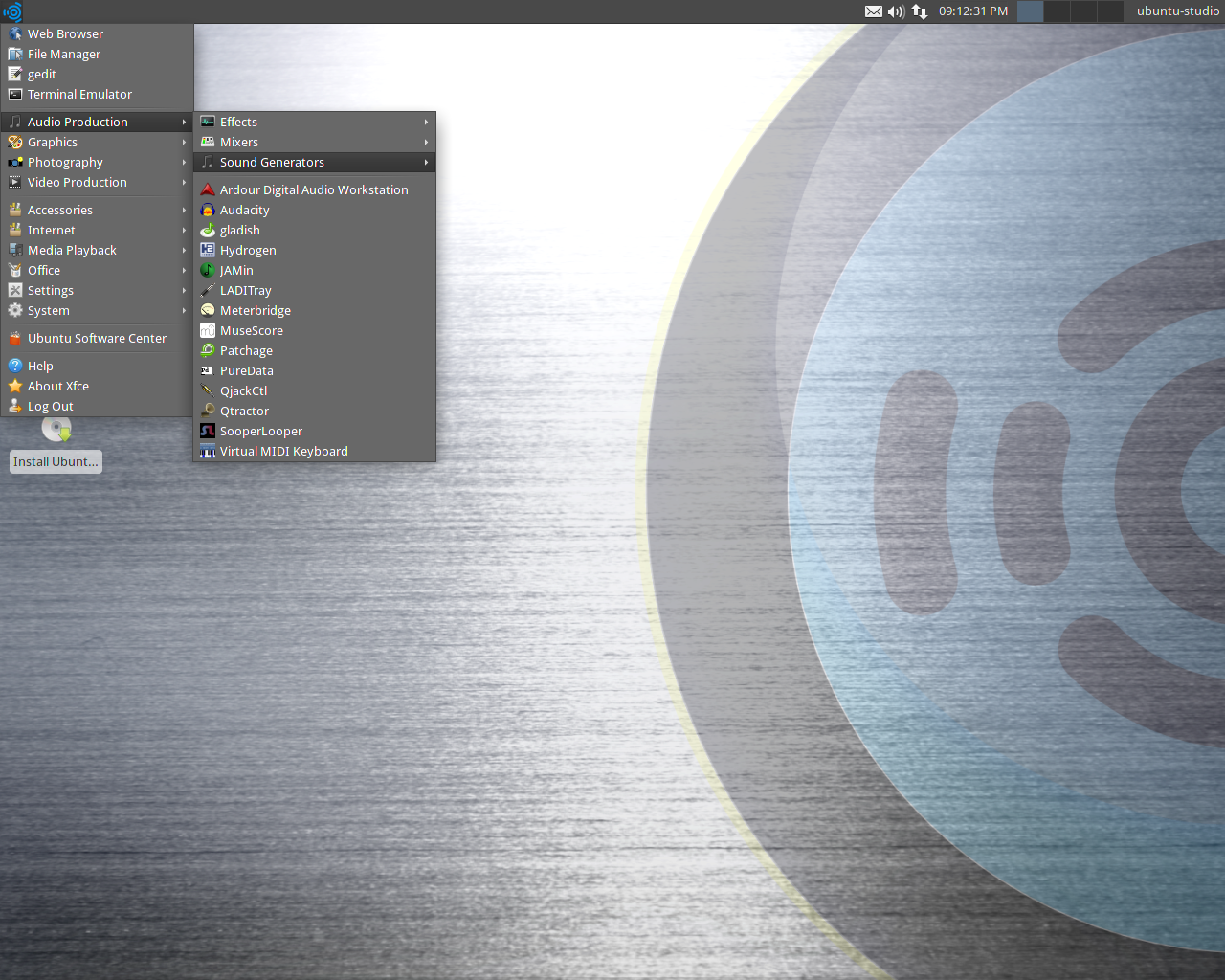Click the JAMin icon

tap(208, 270)
